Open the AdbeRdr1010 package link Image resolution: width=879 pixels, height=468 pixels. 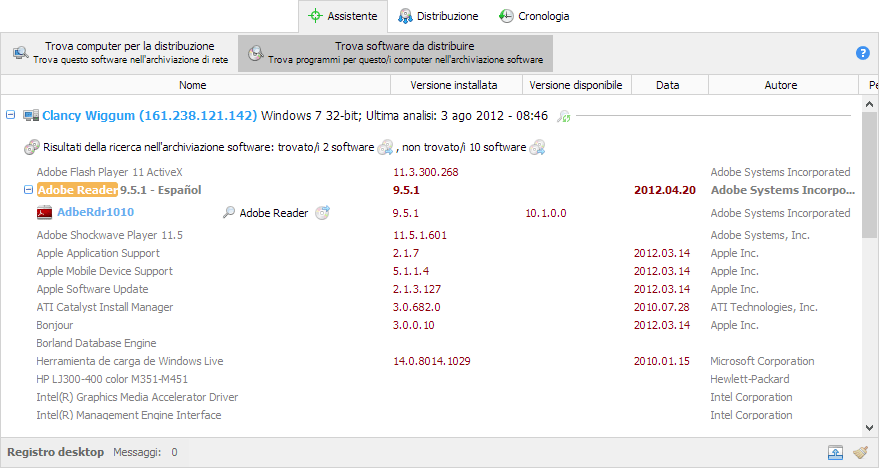click(95, 213)
